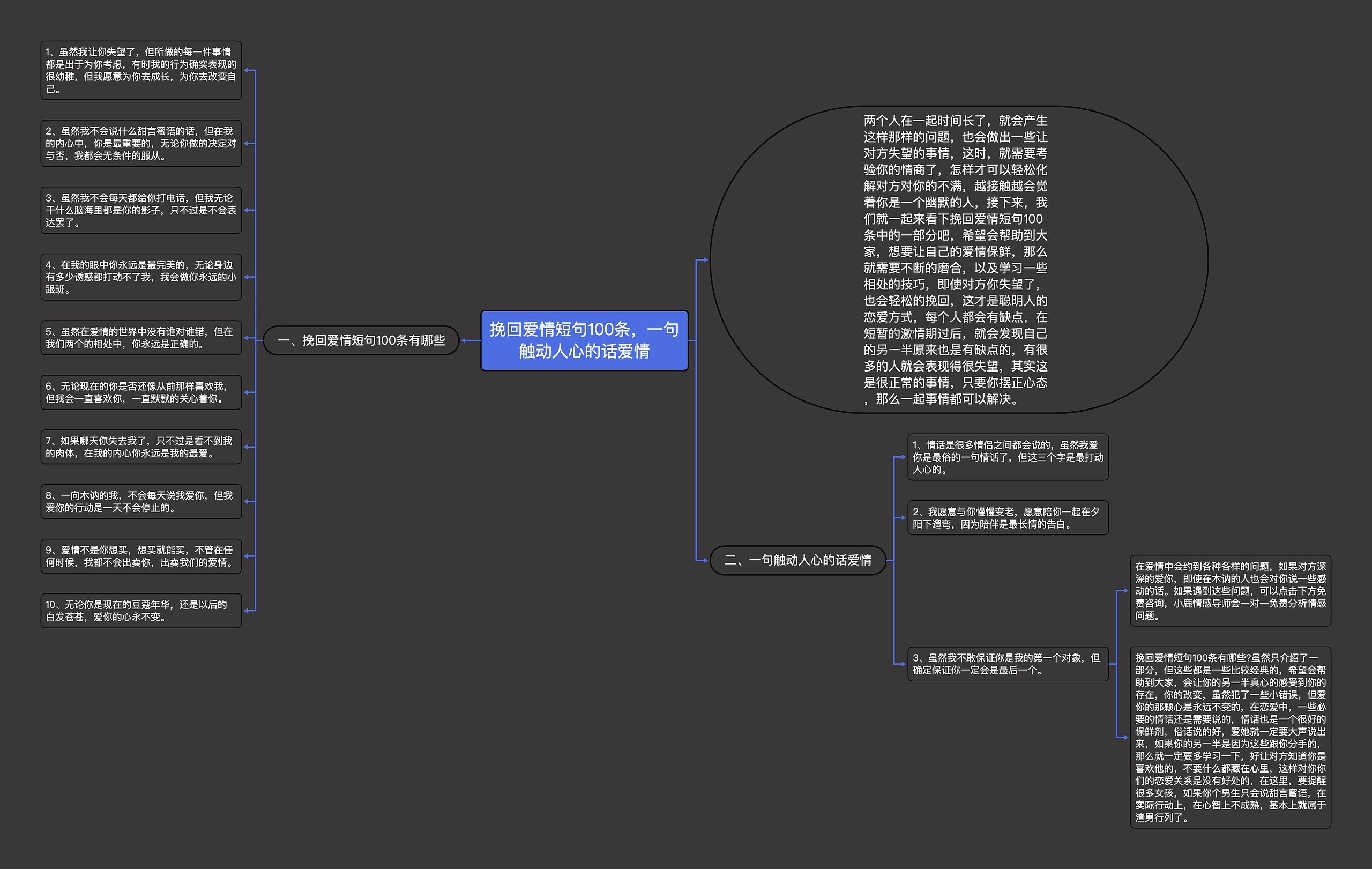Click node 1 about 让你失望了
The height and width of the screenshot is (869, 1372).
(141, 70)
